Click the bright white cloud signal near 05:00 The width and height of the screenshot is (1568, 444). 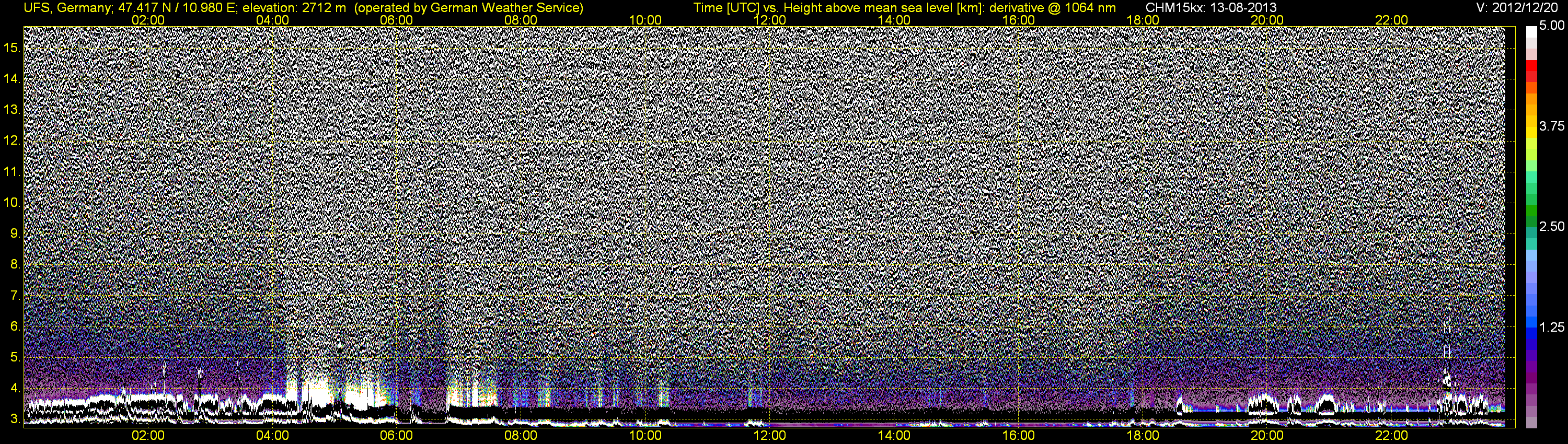click(319, 392)
